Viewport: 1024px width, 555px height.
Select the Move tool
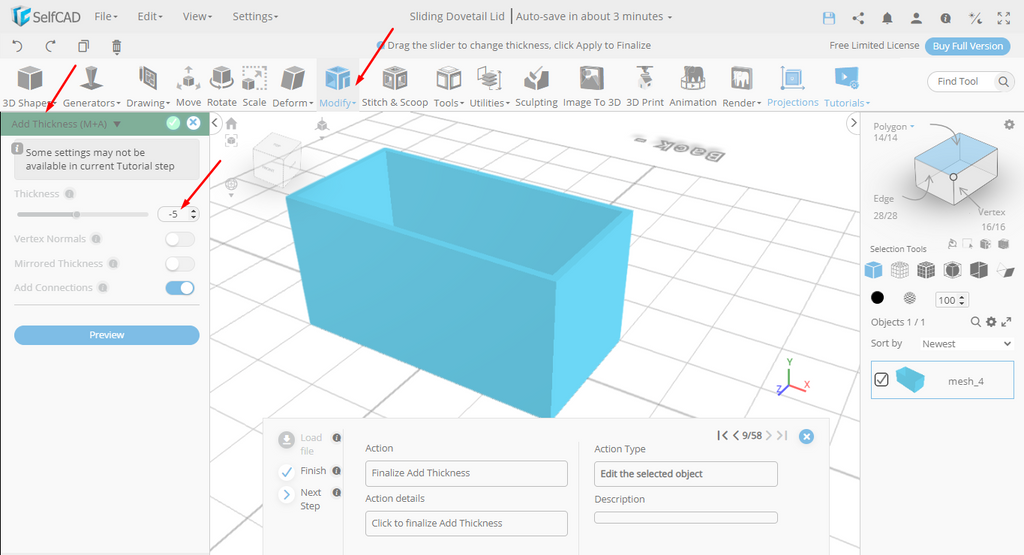tap(188, 86)
